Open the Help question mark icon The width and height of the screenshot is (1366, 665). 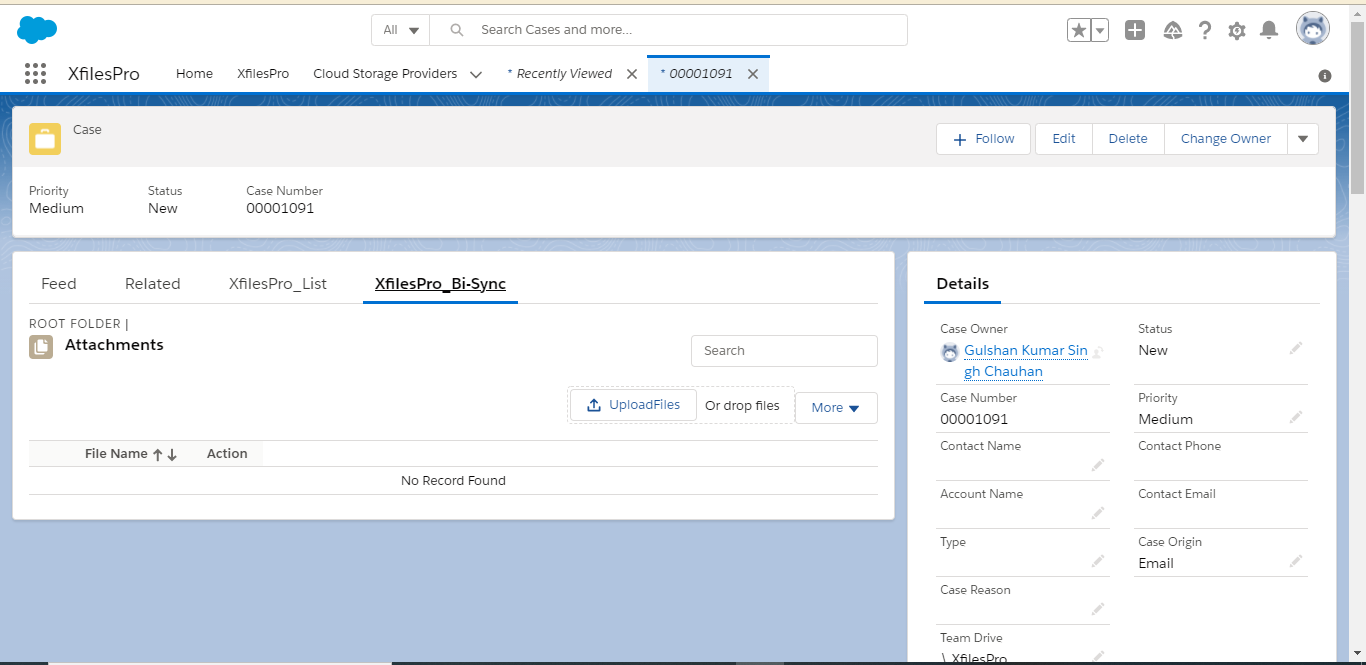tap(1205, 30)
